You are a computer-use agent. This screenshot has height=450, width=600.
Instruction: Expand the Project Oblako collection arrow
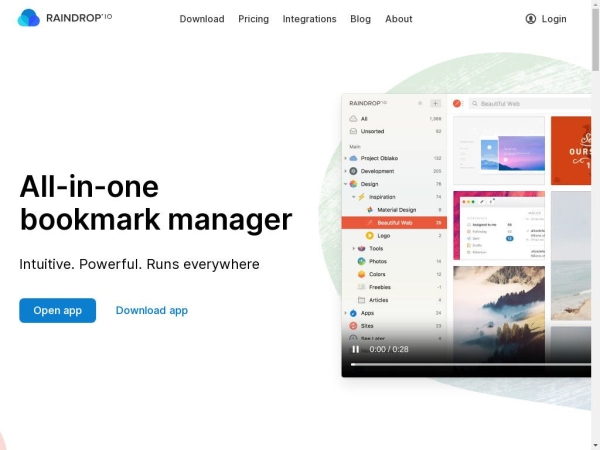point(345,158)
